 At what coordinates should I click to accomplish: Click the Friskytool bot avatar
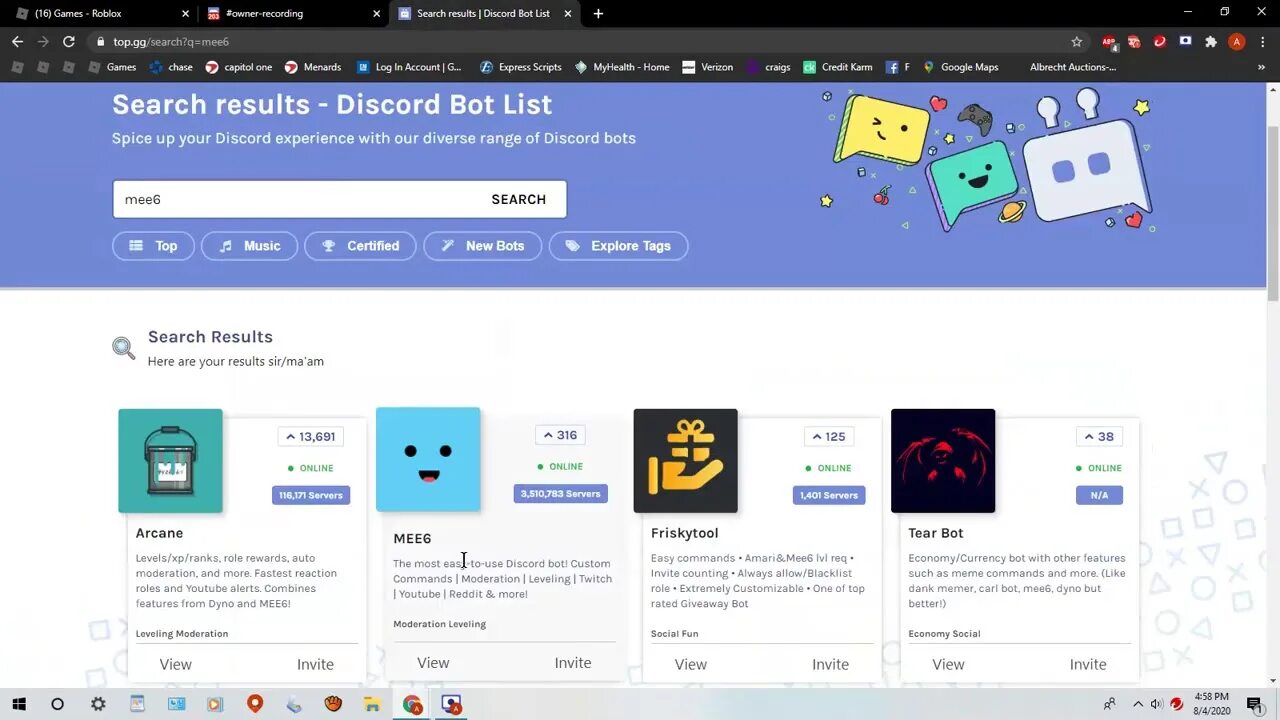click(685, 461)
